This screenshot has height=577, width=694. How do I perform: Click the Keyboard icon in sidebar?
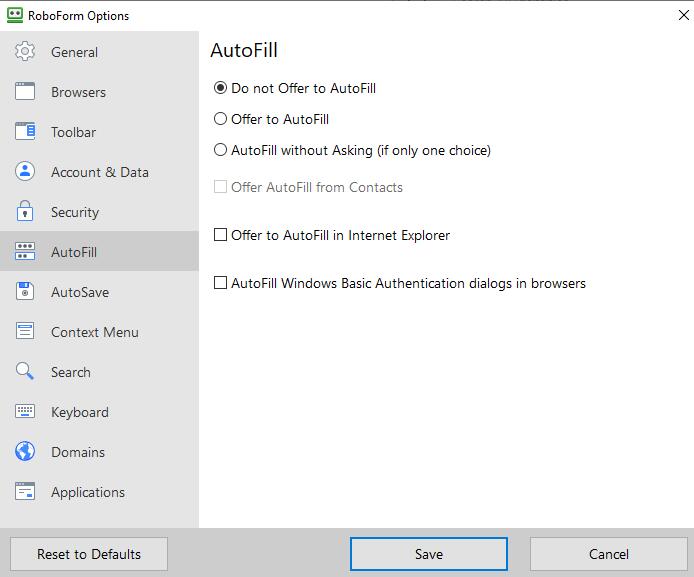(25, 412)
